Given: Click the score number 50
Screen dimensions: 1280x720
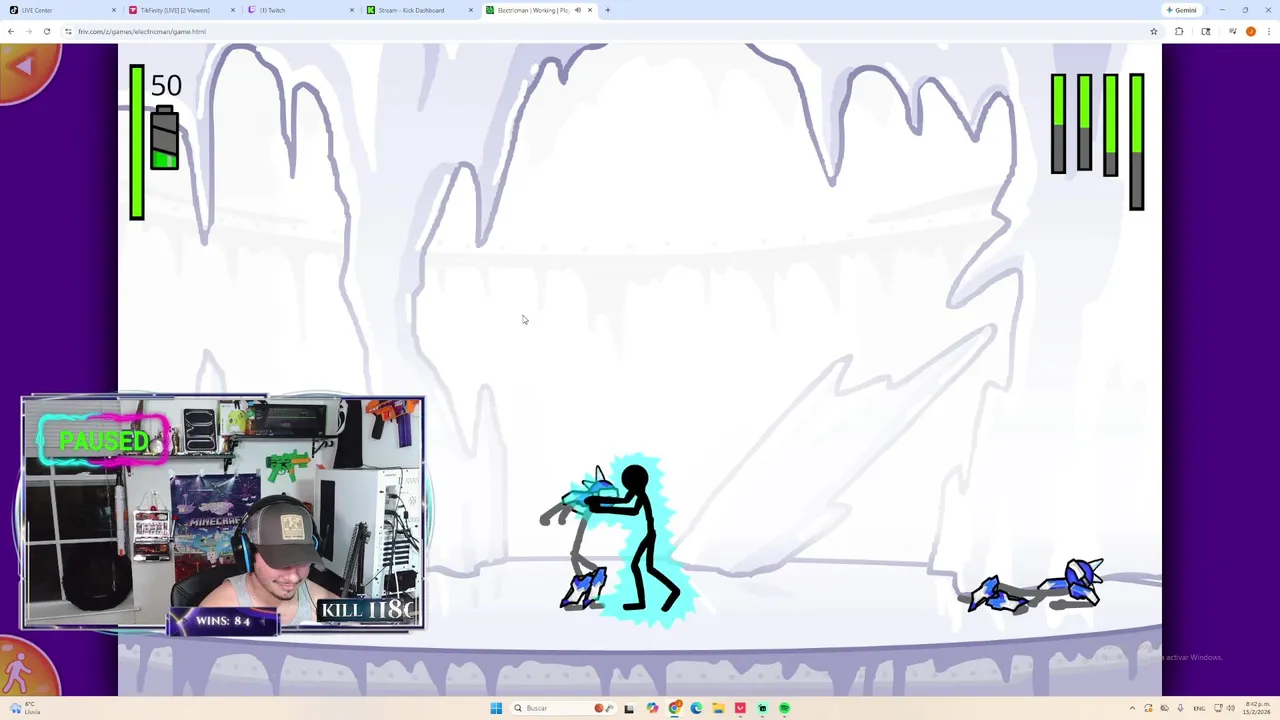Looking at the screenshot, I should click(x=166, y=86).
